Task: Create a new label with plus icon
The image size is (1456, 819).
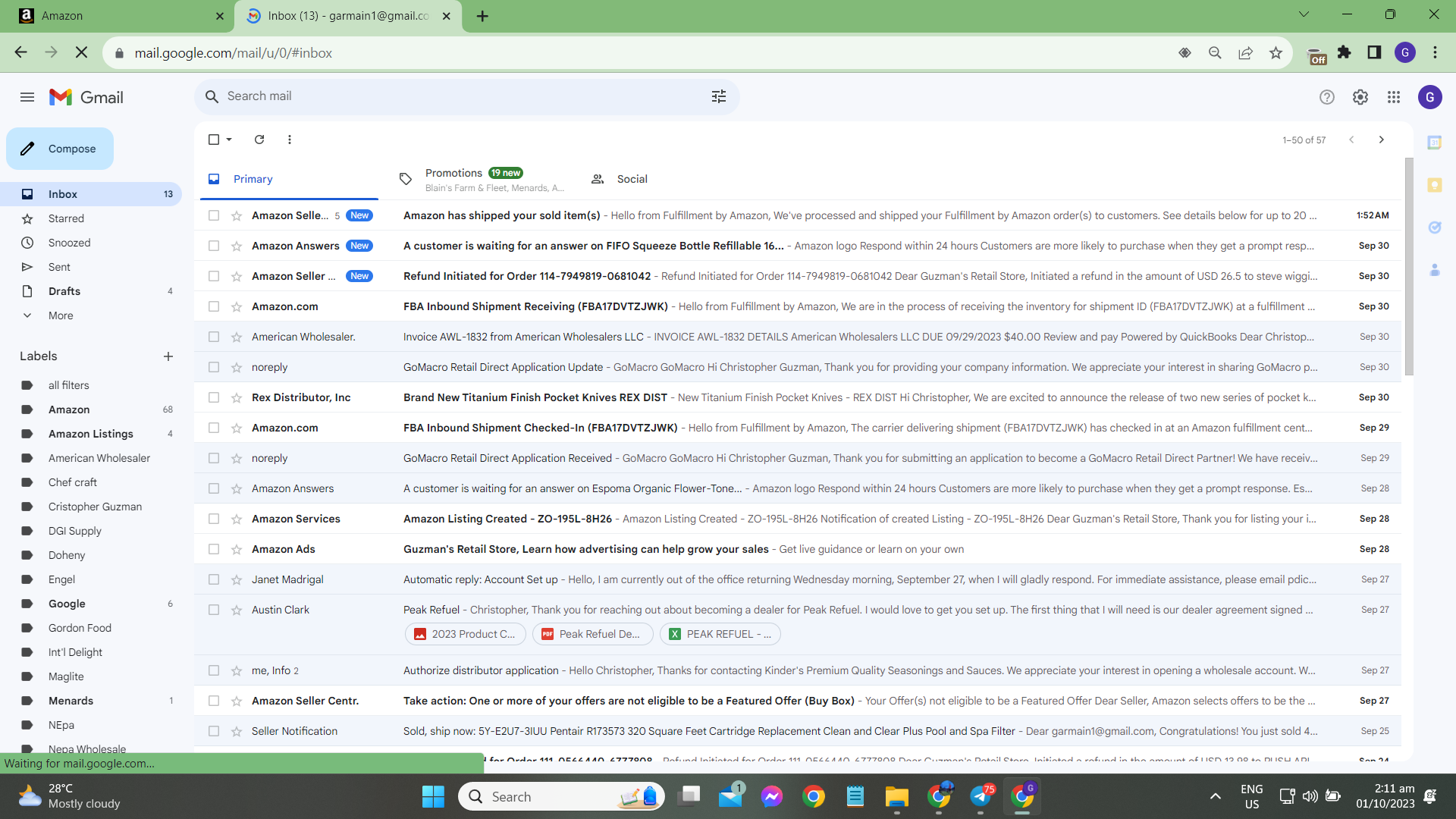Action: click(x=168, y=356)
